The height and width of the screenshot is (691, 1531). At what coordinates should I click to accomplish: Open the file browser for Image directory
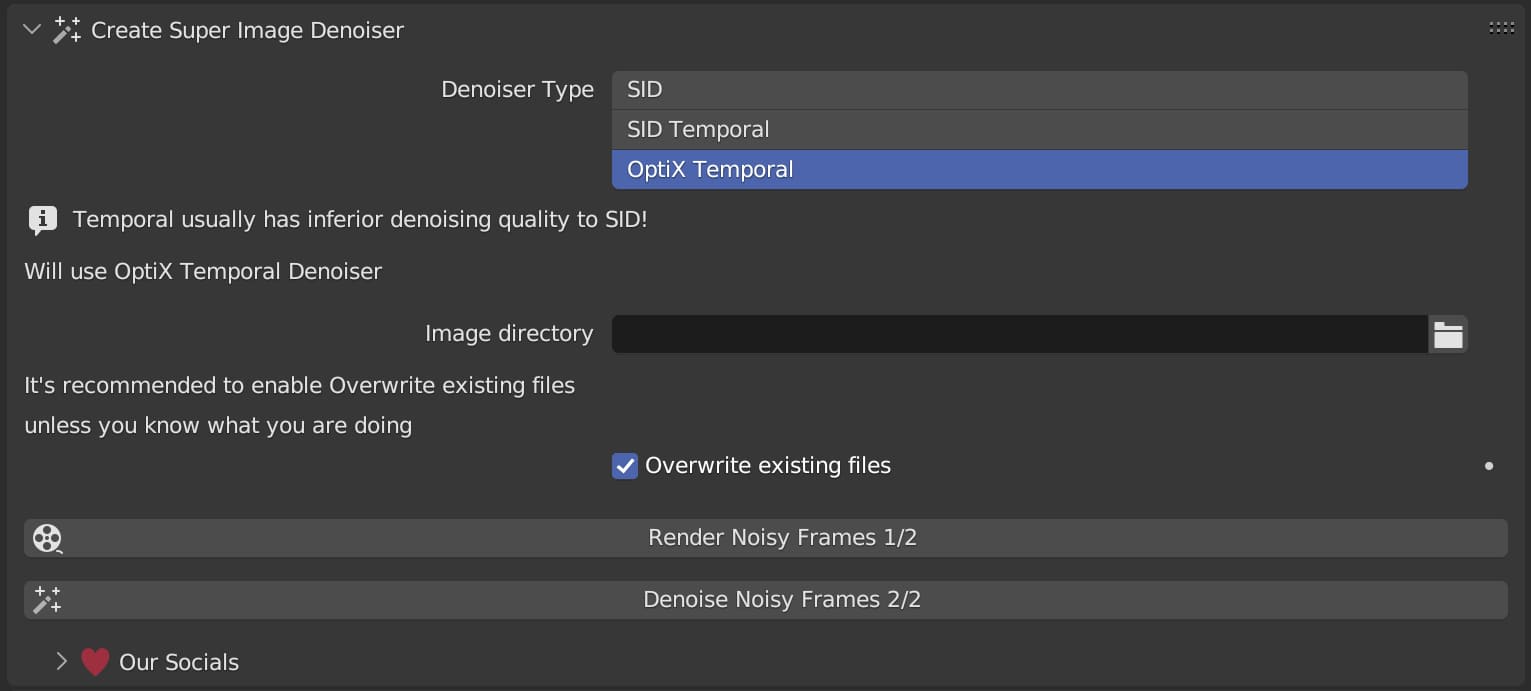click(1447, 333)
